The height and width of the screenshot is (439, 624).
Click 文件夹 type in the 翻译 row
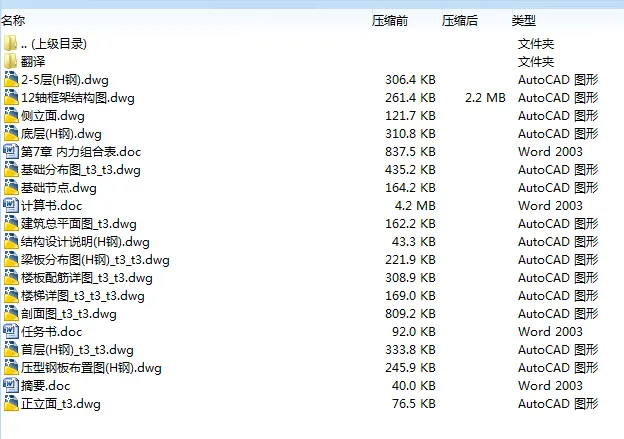[536, 61]
